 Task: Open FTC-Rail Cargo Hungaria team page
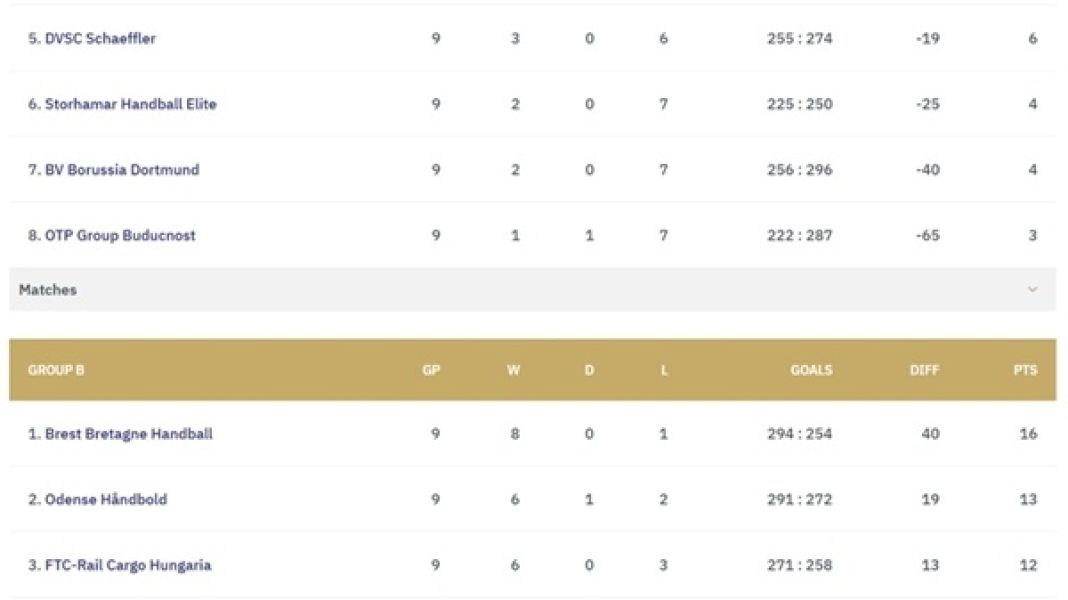point(119,565)
